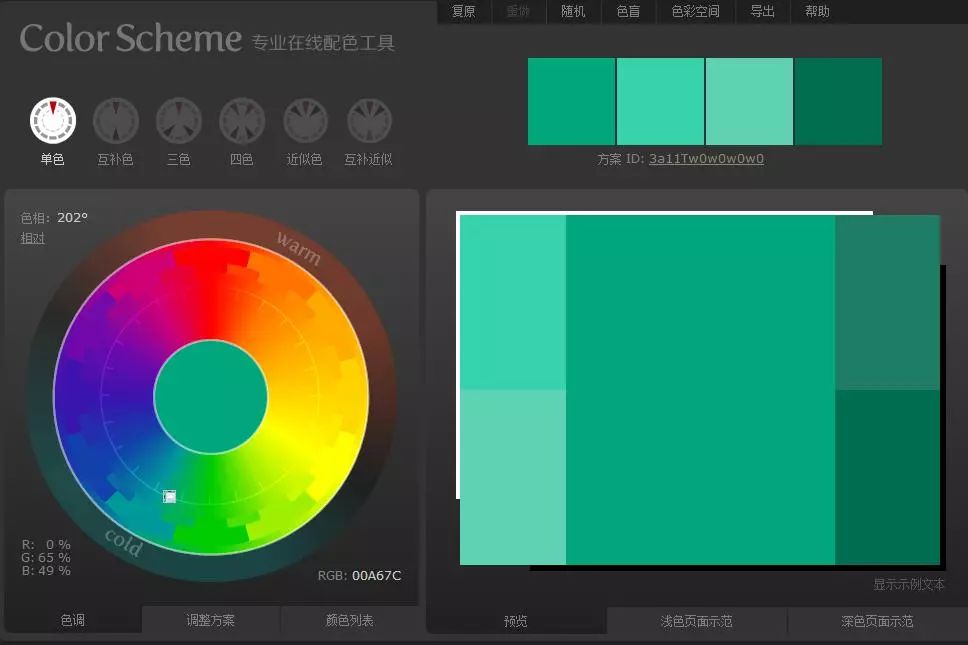Select the 近似色 analogic scheme icon
Screen dimensions: 968x645
[305, 120]
